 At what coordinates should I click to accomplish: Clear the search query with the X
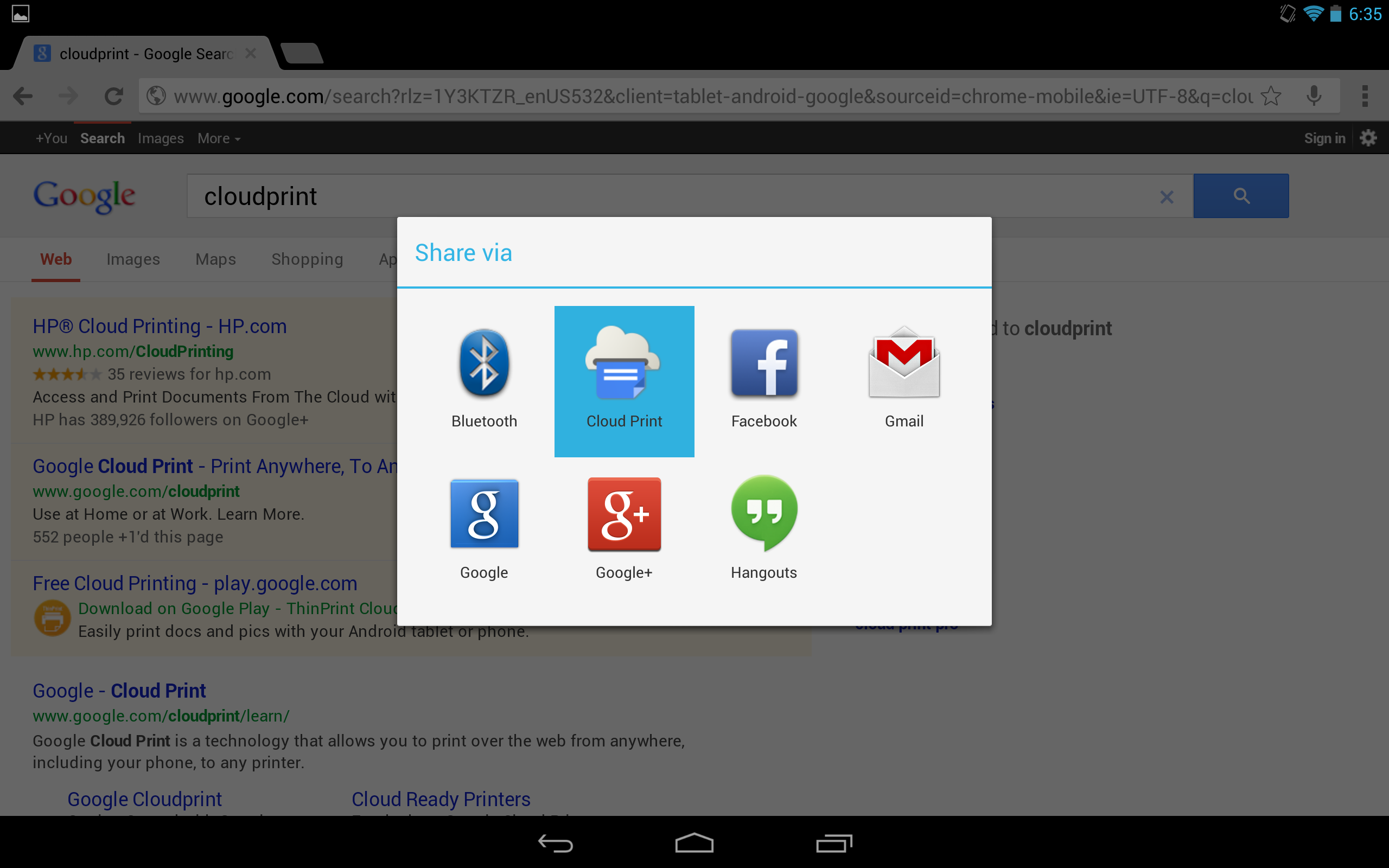point(1167,197)
